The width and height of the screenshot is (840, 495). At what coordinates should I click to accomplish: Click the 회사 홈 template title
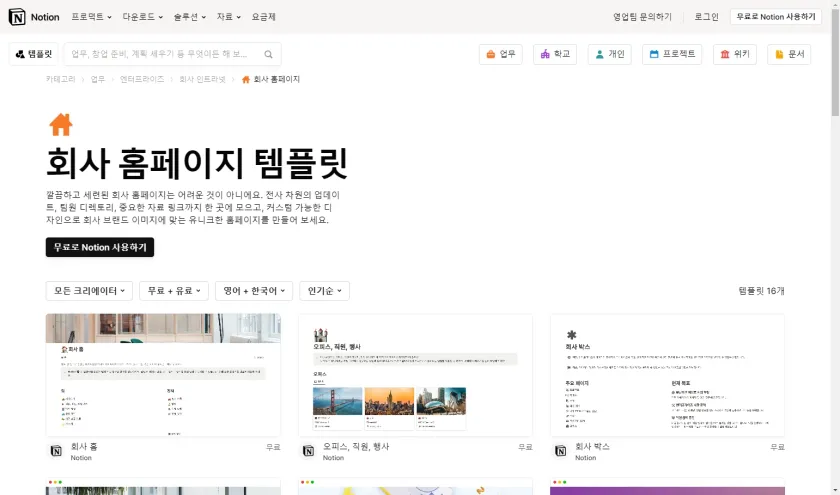click(84, 446)
